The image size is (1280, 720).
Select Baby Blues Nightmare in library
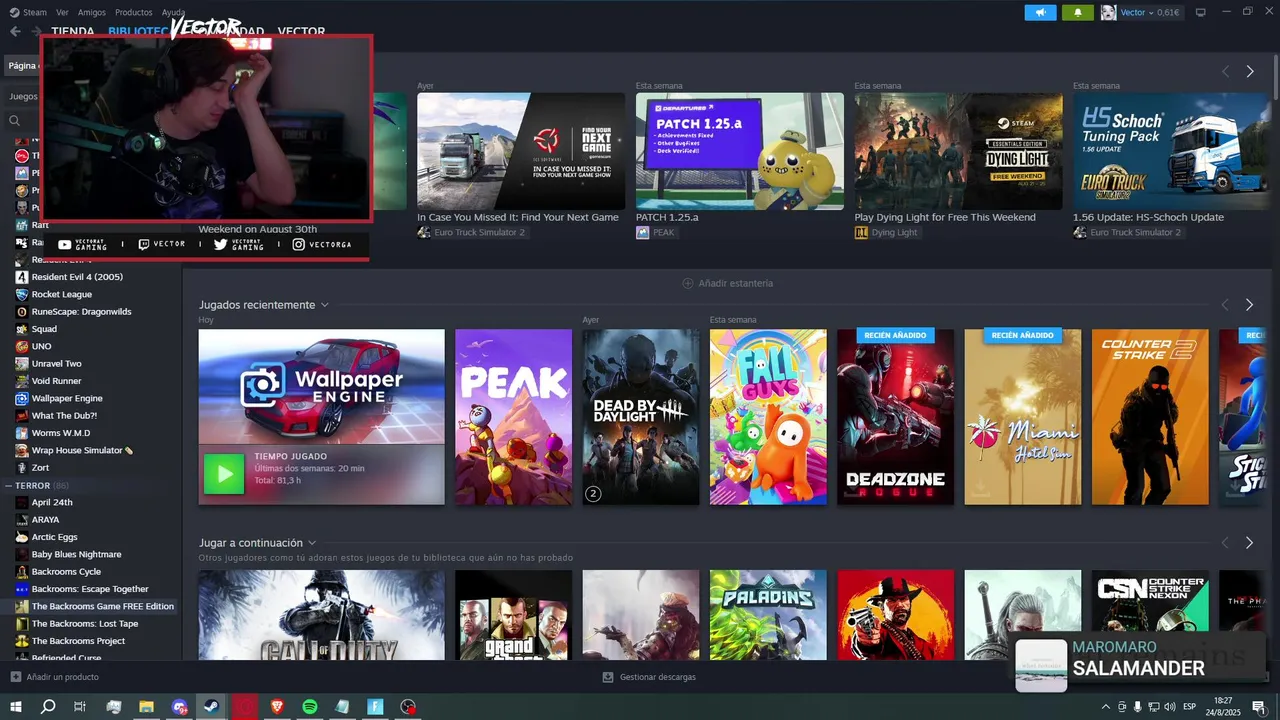[x=76, y=554]
